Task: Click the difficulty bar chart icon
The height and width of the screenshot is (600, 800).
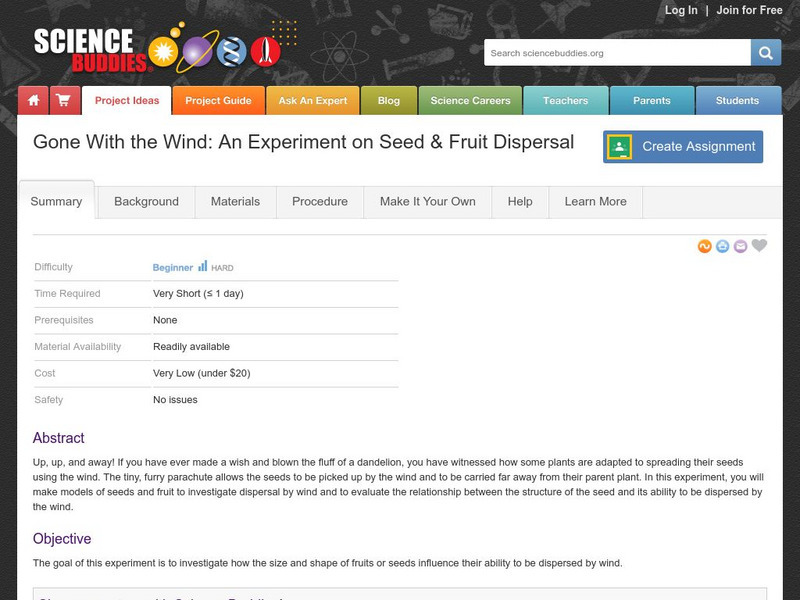Action: pyautogui.click(x=203, y=266)
